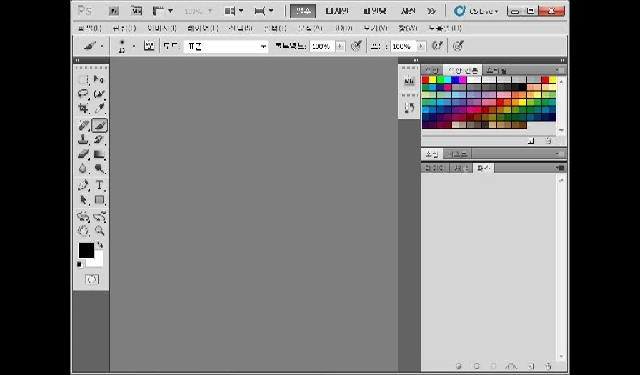This screenshot has height=375, width=640.
Task: Select the Zoom tool
Action: [x=99, y=231]
